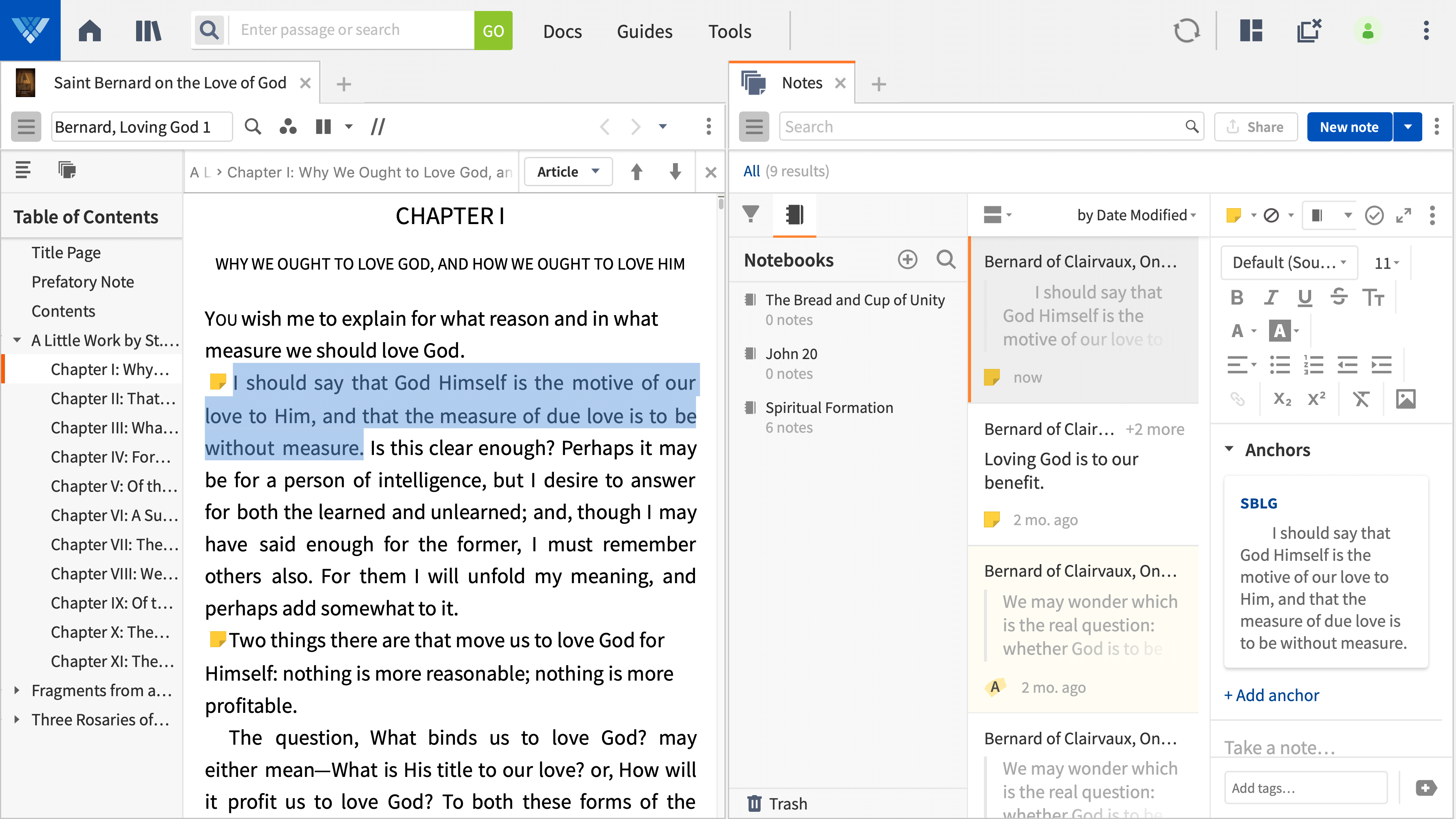Open the Home page icon
This screenshot has height=819, width=1456.
click(89, 30)
